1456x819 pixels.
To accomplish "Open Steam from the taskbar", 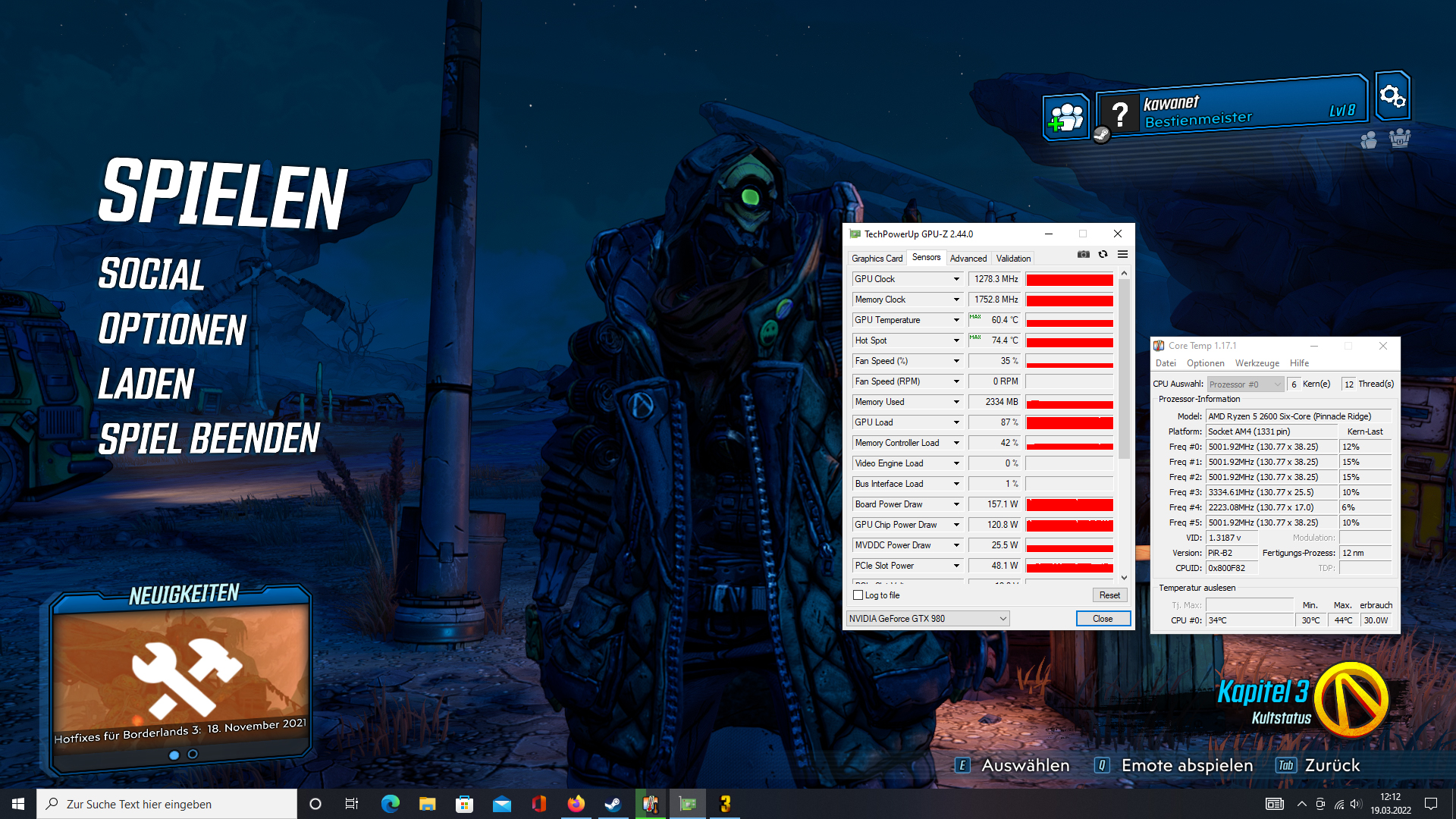I will [x=613, y=804].
